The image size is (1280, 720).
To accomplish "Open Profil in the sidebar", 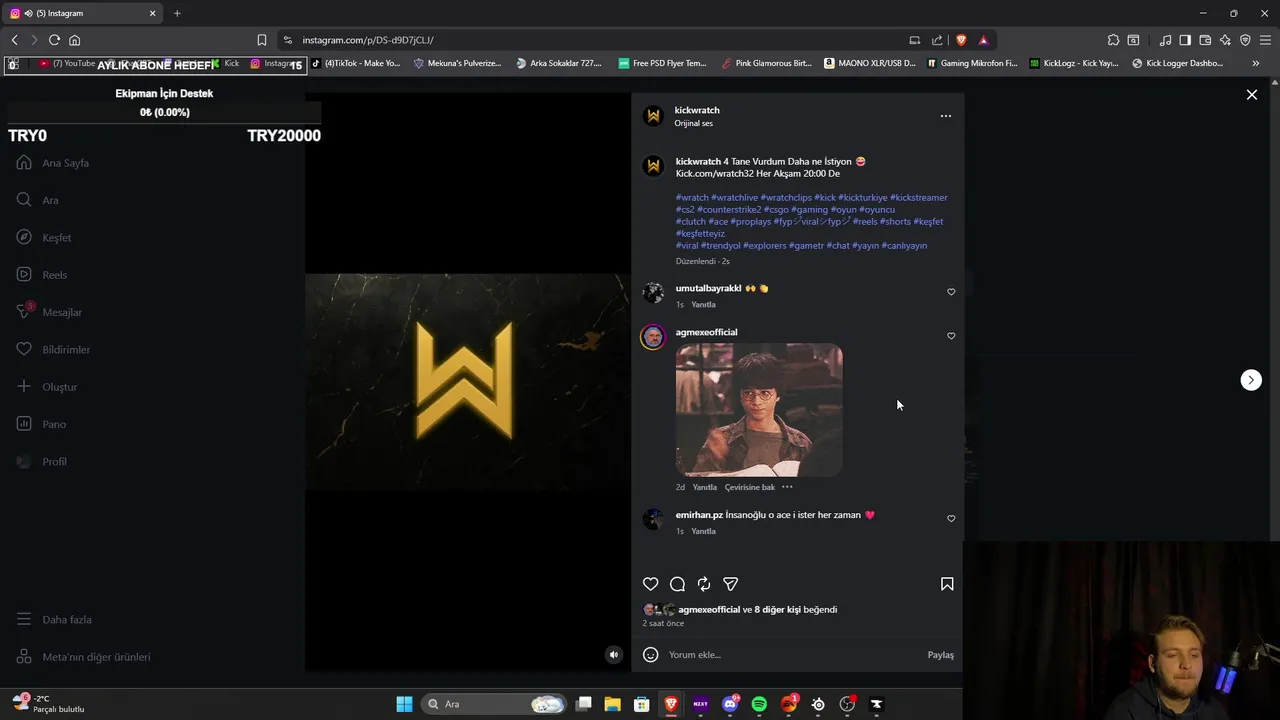I will [x=41, y=462].
